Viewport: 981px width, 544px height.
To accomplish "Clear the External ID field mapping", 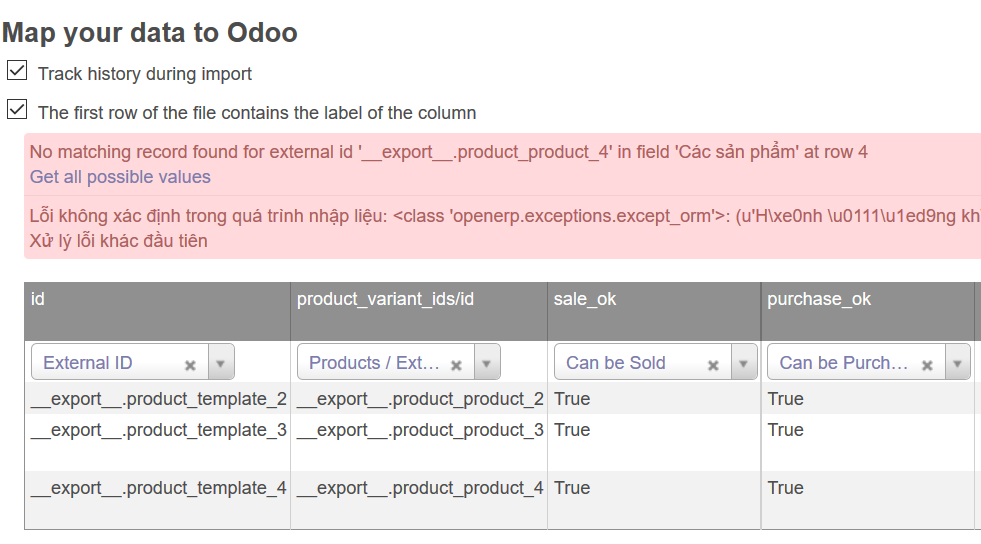I will click(x=190, y=365).
